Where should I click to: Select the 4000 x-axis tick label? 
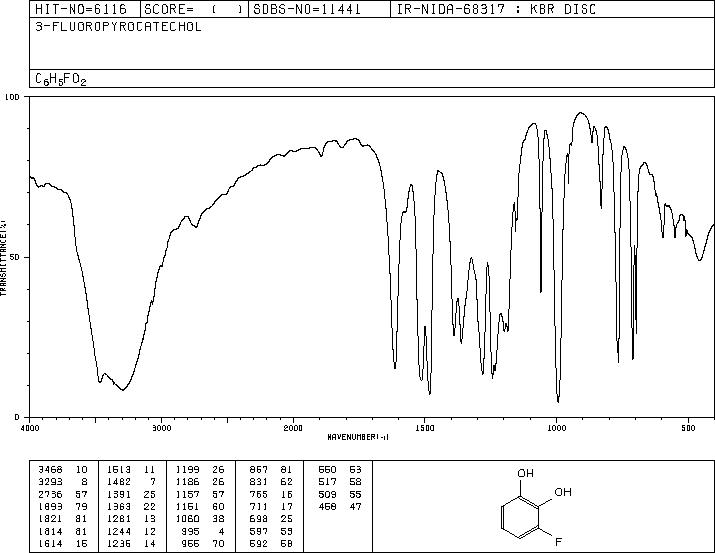tap(30, 428)
